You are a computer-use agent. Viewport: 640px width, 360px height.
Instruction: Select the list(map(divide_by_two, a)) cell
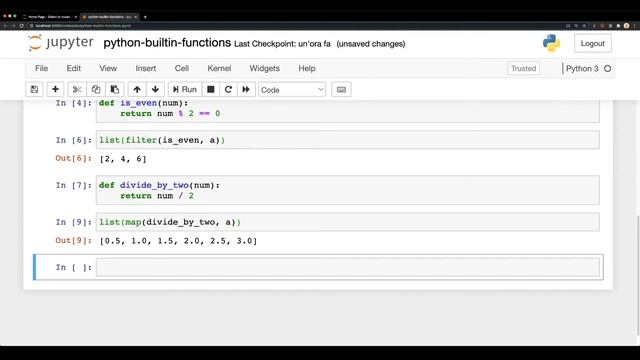click(348, 222)
